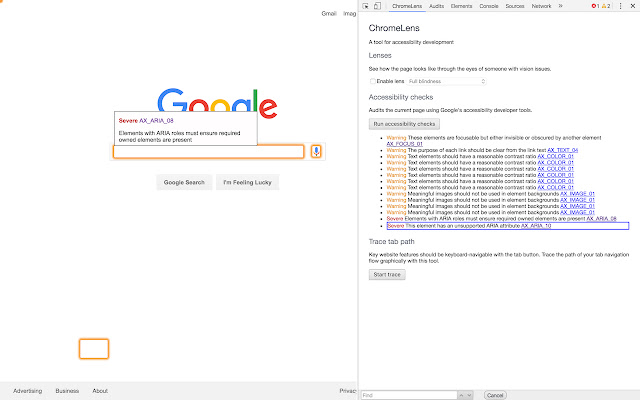Activate the inspect element picker icon
Viewport: 640px width, 400px height.
(x=365, y=6)
